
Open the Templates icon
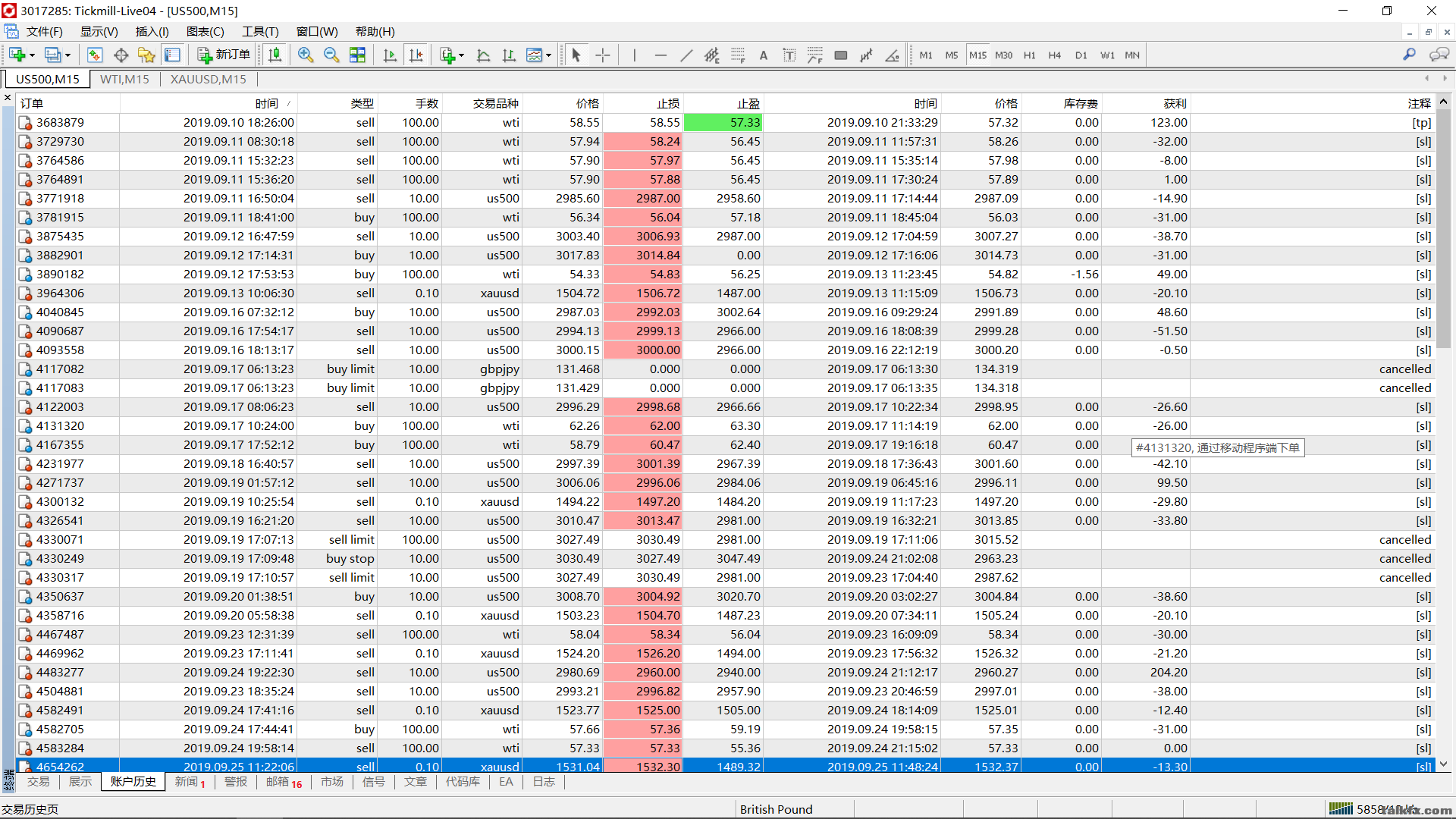click(x=535, y=55)
